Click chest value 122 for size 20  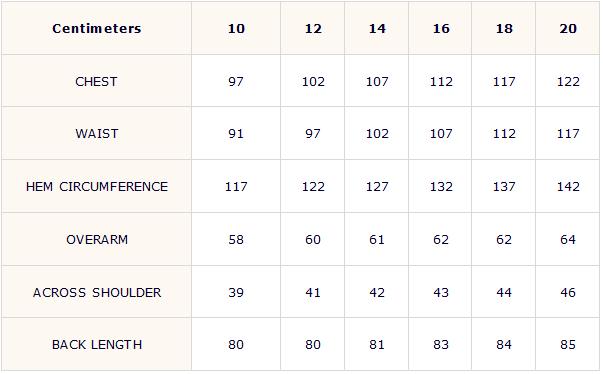pos(568,81)
